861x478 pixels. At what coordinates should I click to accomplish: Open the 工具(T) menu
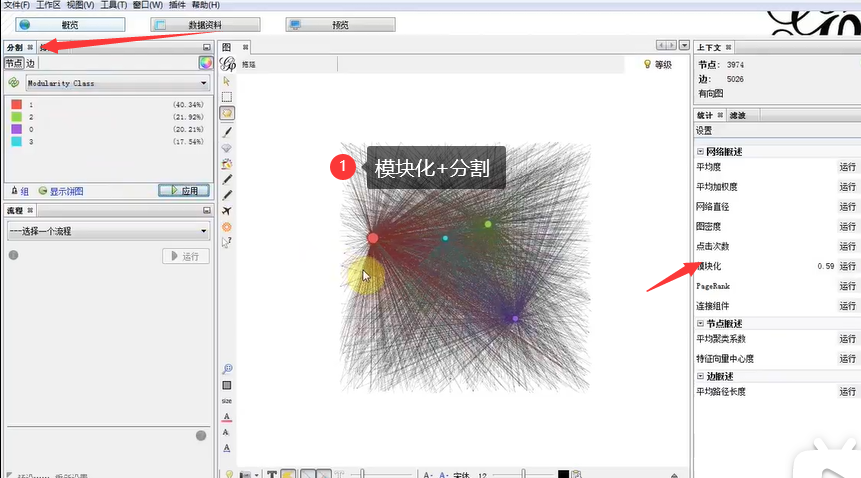click(114, 5)
